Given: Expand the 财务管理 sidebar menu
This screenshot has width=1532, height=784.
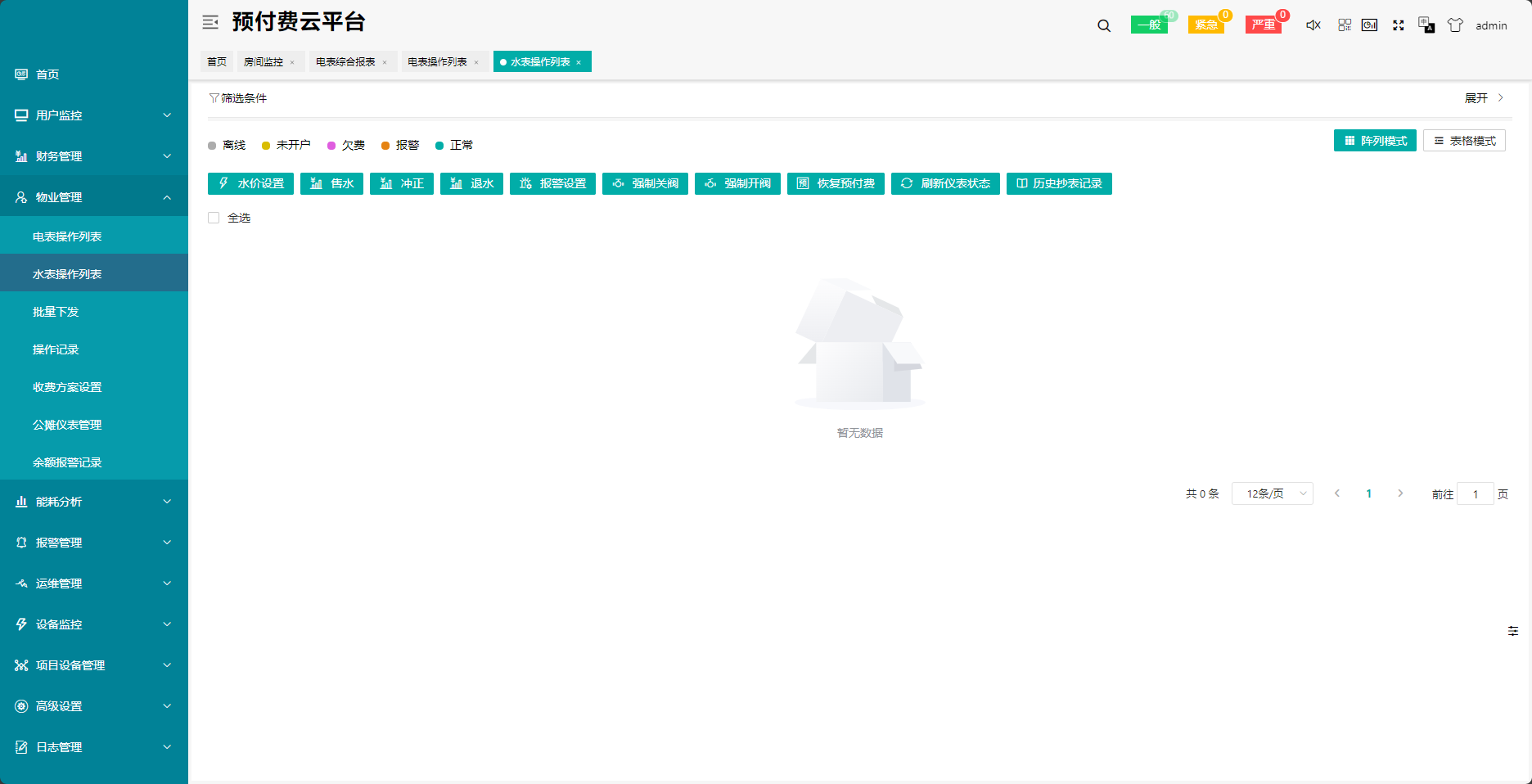Looking at the screenshot, I should 94,156.
